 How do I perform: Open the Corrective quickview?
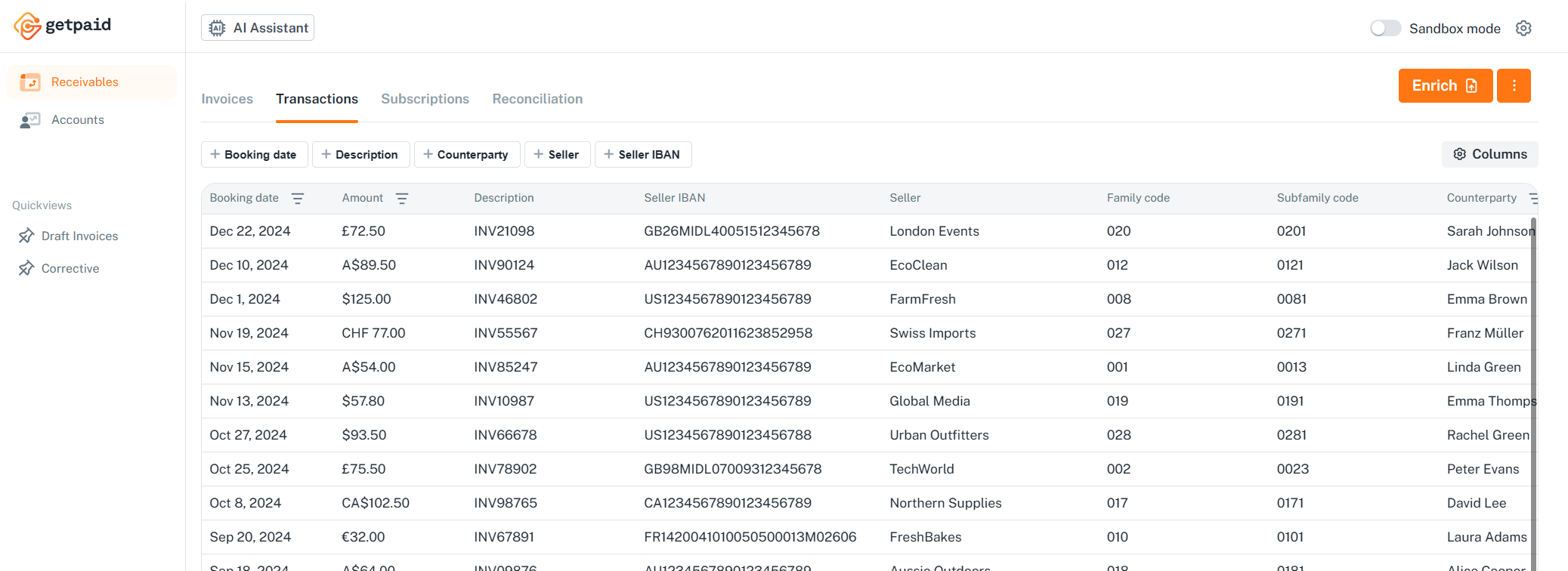tap(70, 268)
